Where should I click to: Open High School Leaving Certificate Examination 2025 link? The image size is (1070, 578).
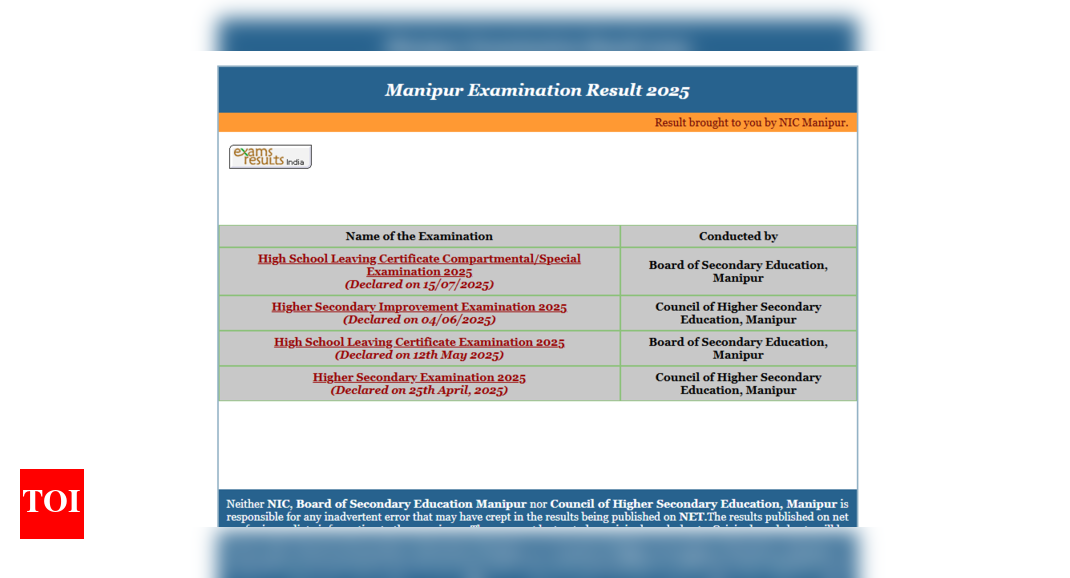pyautogui.click(x=419, y=342)
